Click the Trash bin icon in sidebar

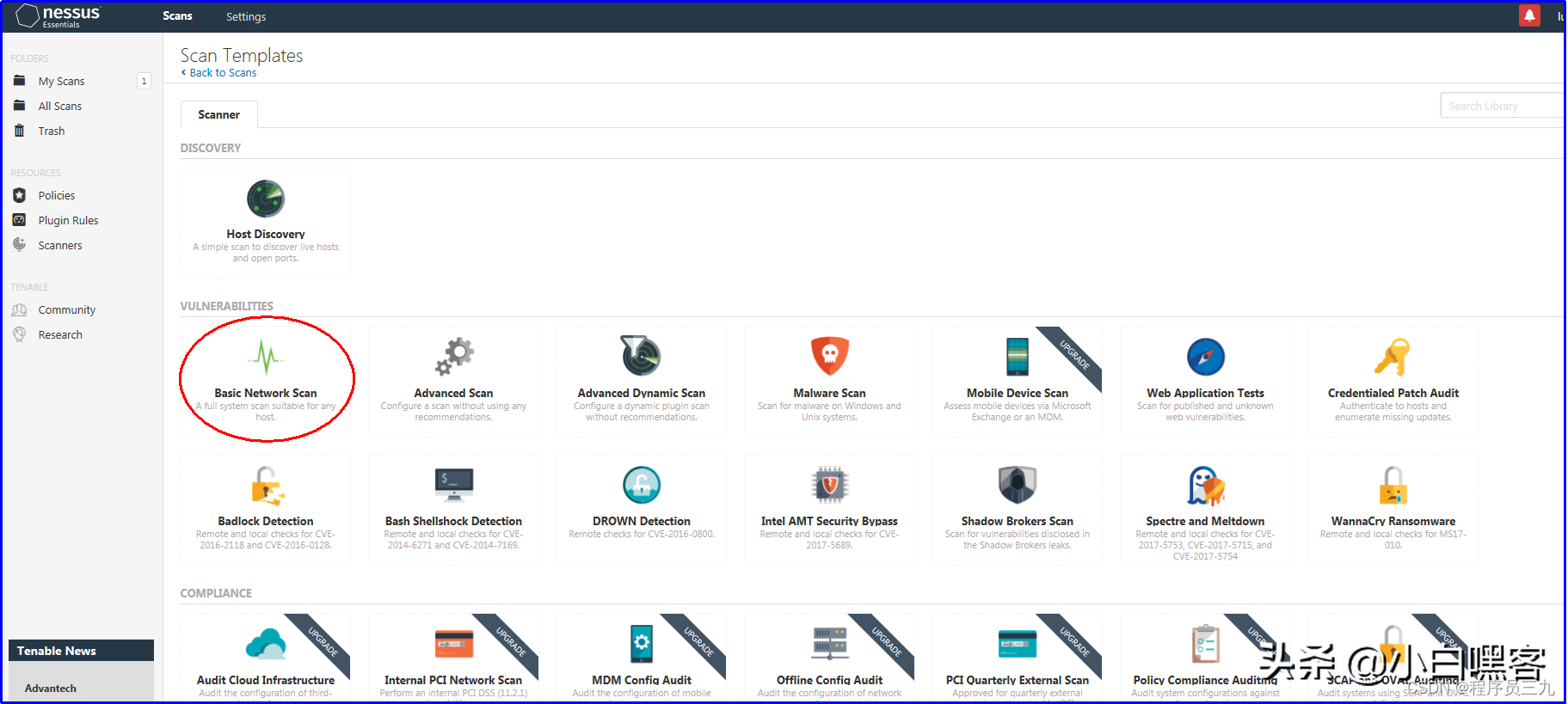tap(19, 131)
